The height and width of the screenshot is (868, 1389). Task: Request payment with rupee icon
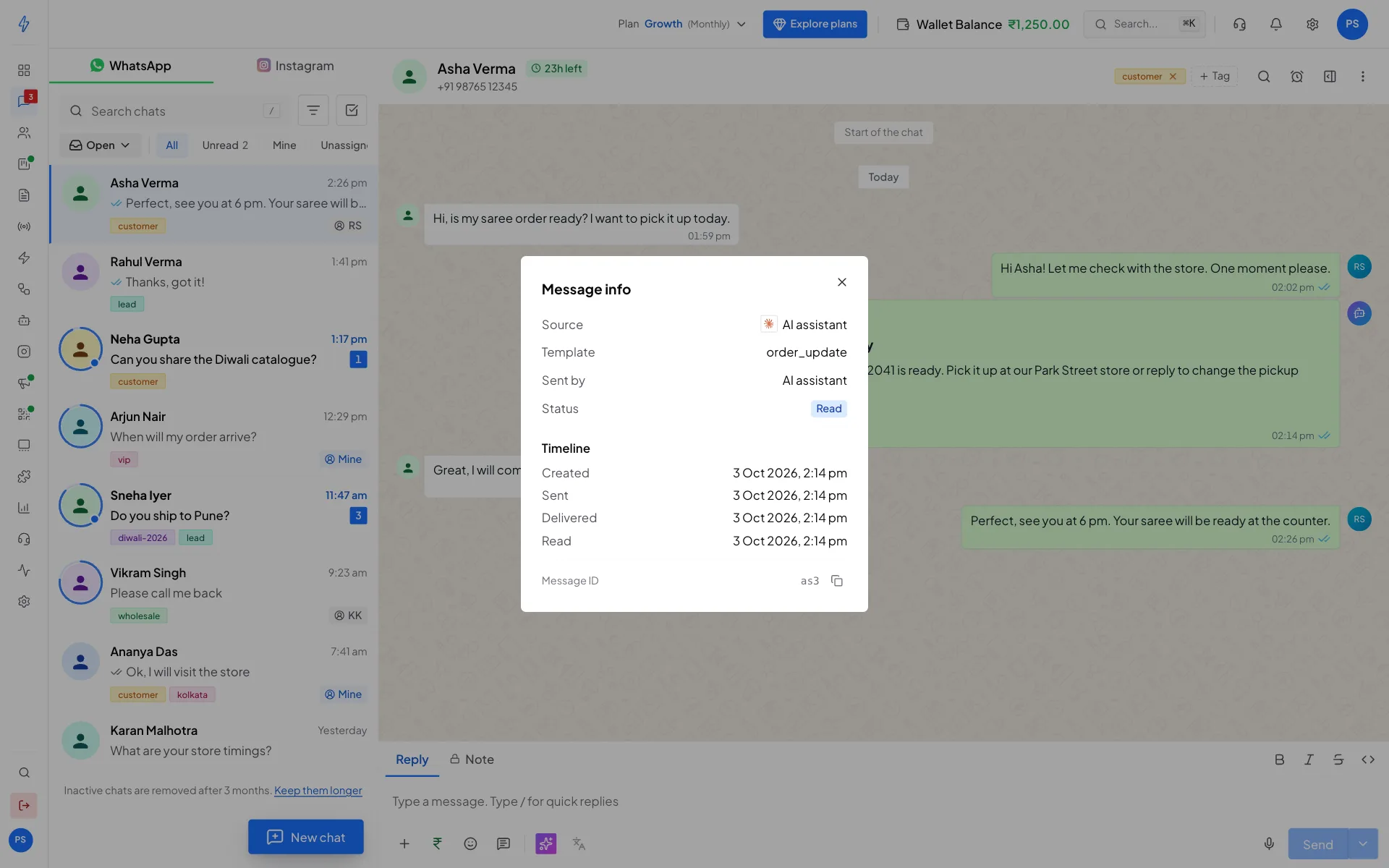point(438,843)
